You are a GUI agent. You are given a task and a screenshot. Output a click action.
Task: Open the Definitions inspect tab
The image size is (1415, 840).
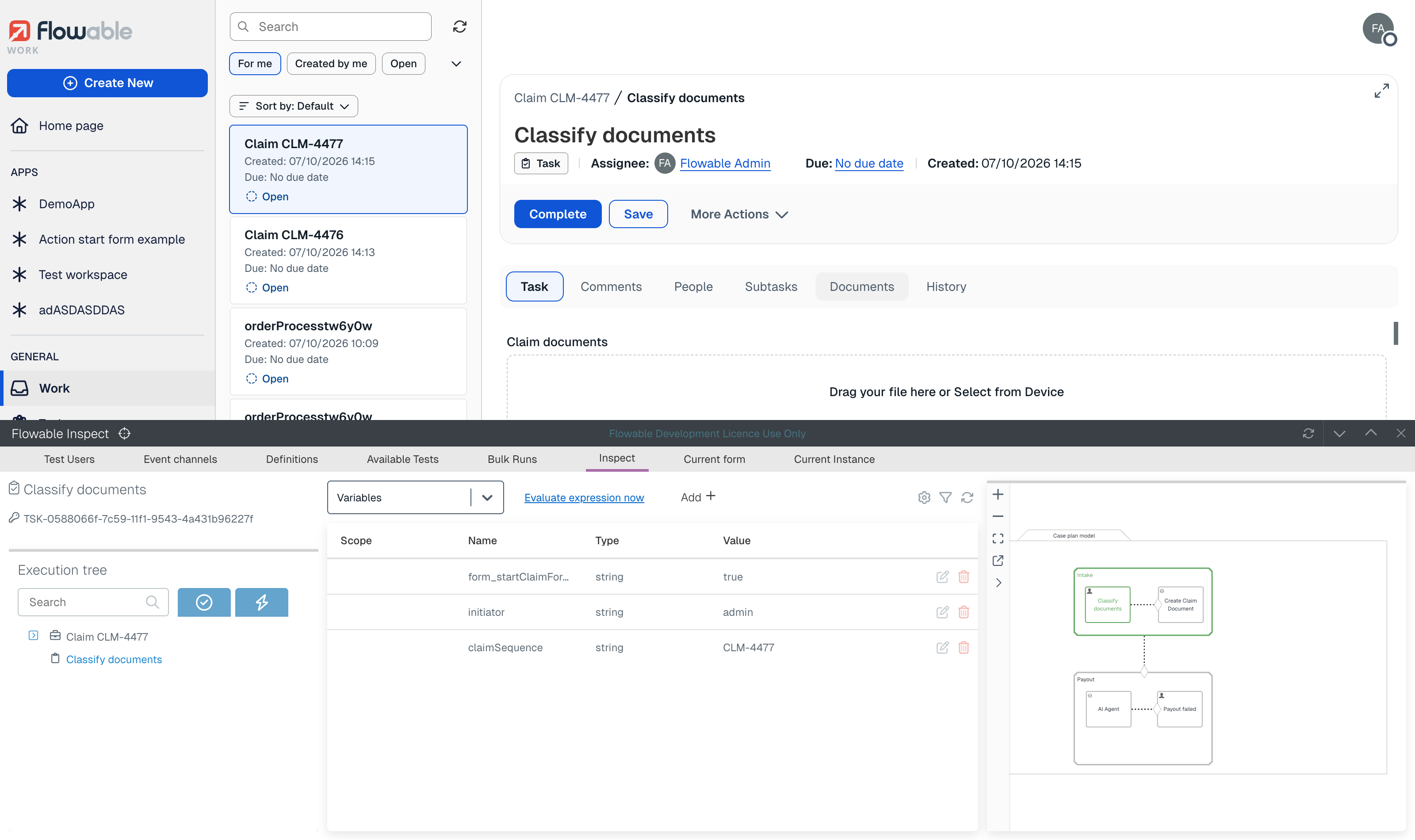click(291, 459)
